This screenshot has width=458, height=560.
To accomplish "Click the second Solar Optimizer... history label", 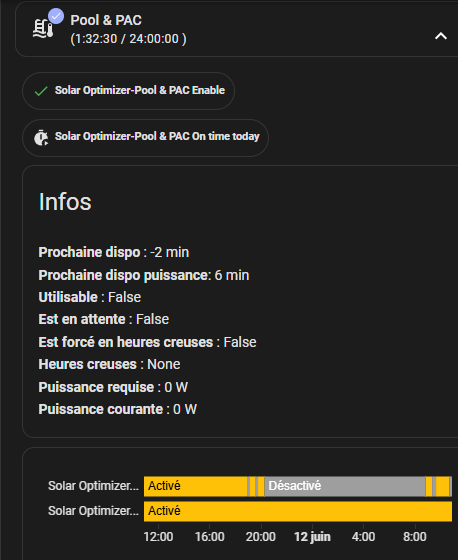I will click(93, 511).
